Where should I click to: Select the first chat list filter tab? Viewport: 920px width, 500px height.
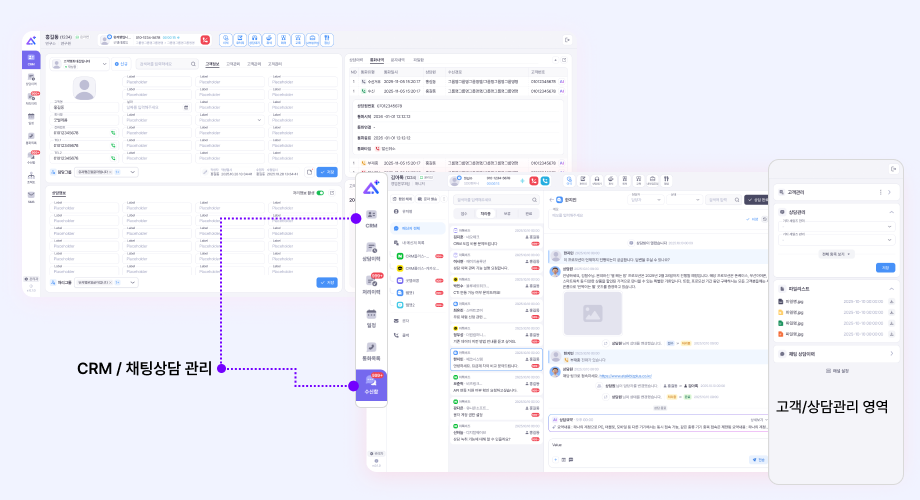(x=464, y=214)
